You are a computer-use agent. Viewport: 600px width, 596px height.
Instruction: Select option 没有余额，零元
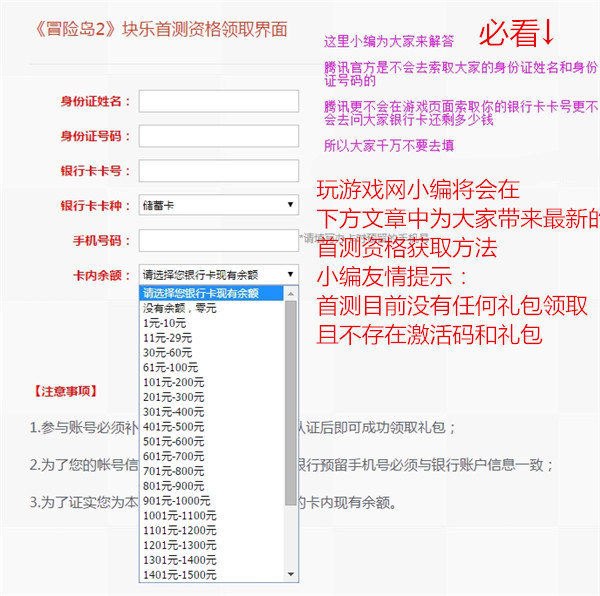pyautogui.click(x=212, y=308)
